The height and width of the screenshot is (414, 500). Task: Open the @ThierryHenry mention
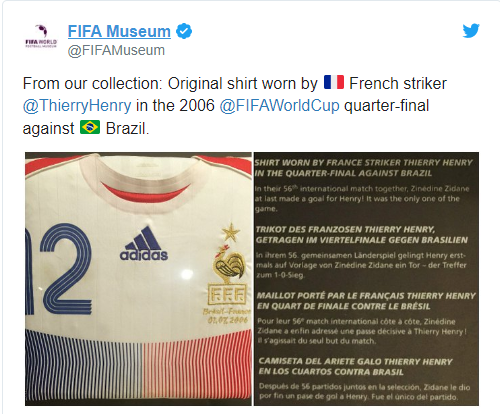(x=77, y=105)
